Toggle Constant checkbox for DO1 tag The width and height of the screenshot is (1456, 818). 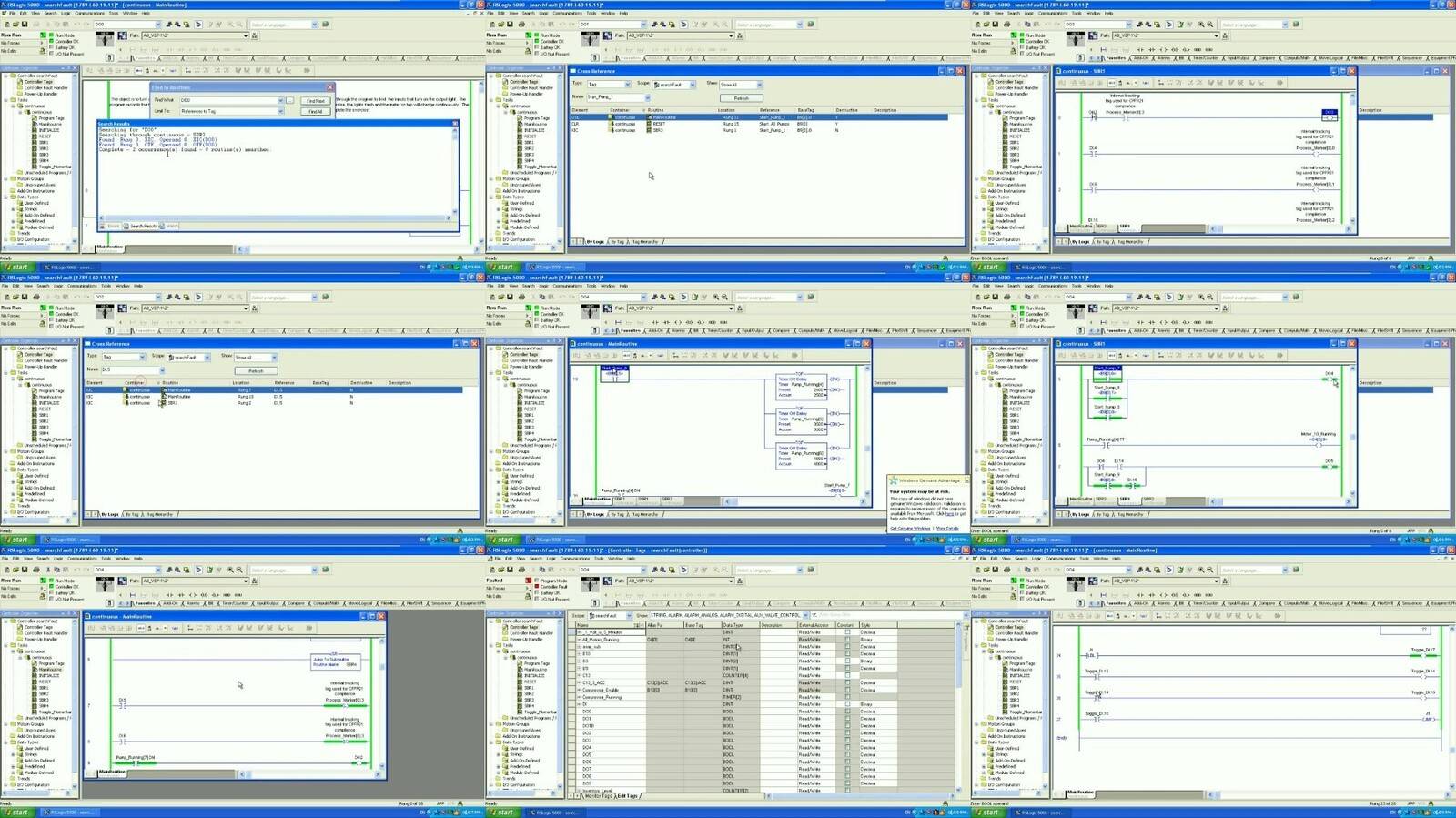pyautogui.click(x=847, y=719)
